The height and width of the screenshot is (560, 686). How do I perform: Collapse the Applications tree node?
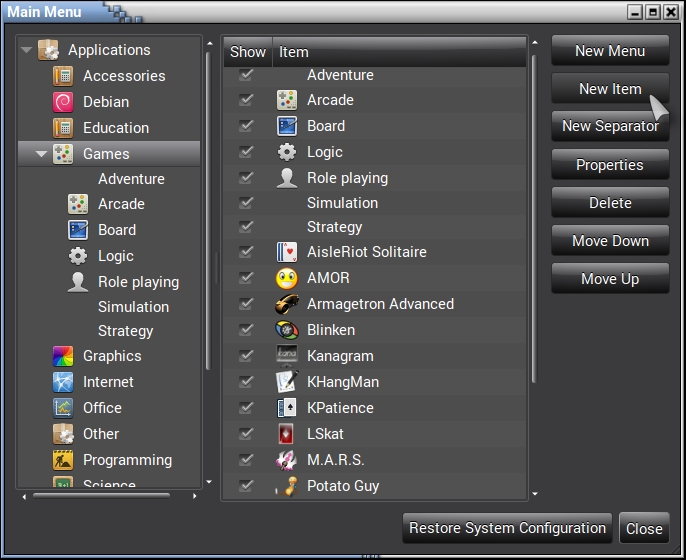click(x=26, y=50)
